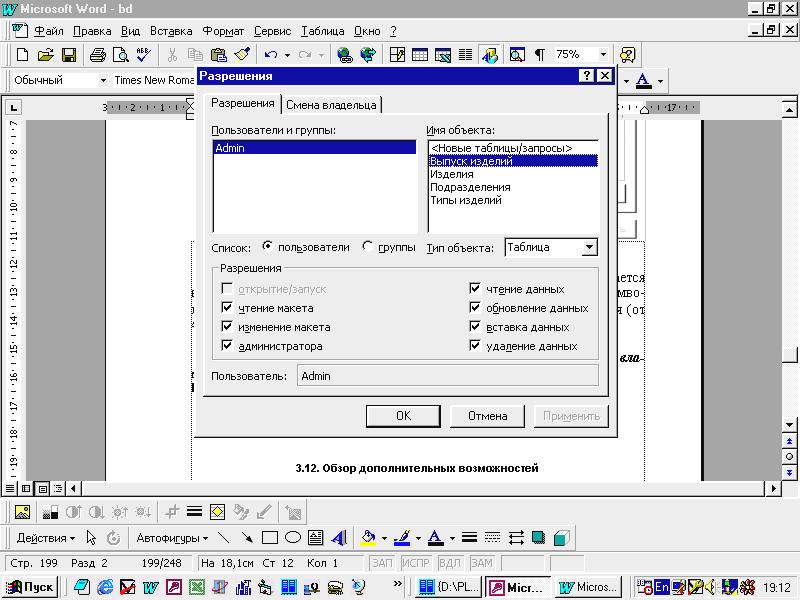Expand the line color arrow on drawing toolbar

418,538
